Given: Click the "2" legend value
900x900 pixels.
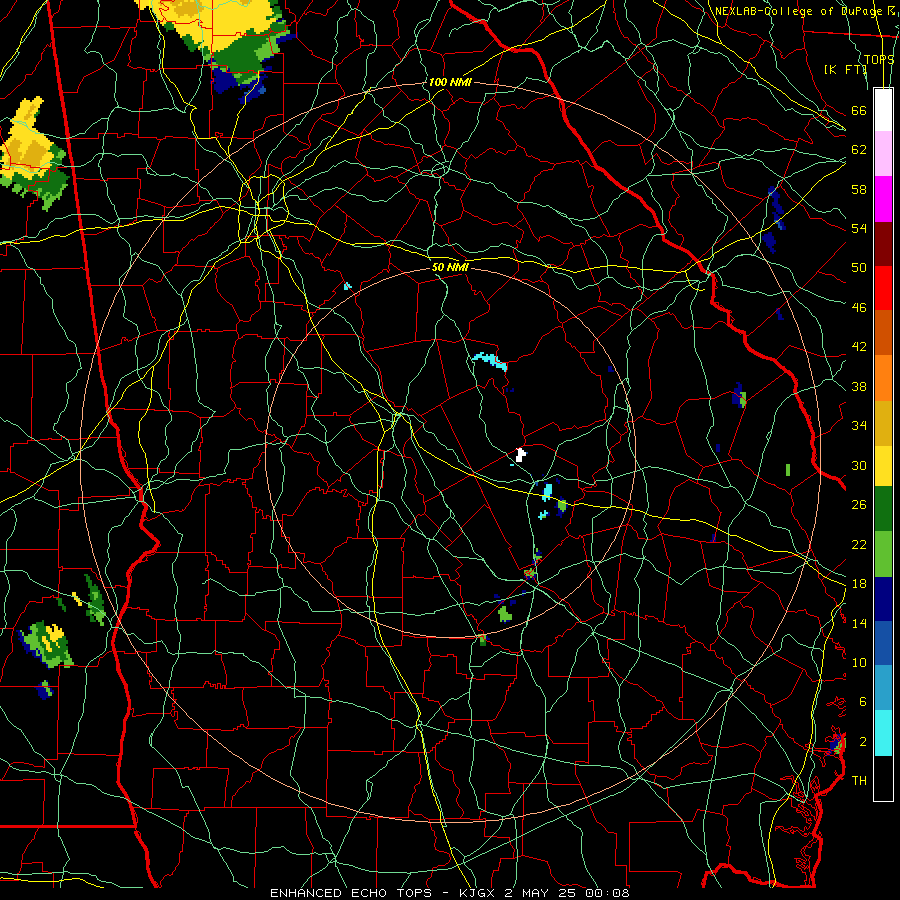Looking at the screenshot, I should coord(862,742).
